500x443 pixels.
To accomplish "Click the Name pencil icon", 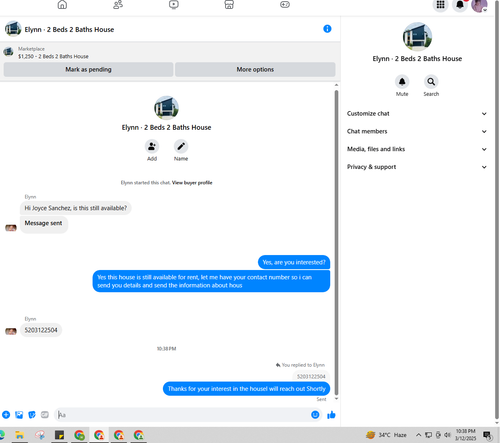I will pyautogui.click(x=181, y=146).
